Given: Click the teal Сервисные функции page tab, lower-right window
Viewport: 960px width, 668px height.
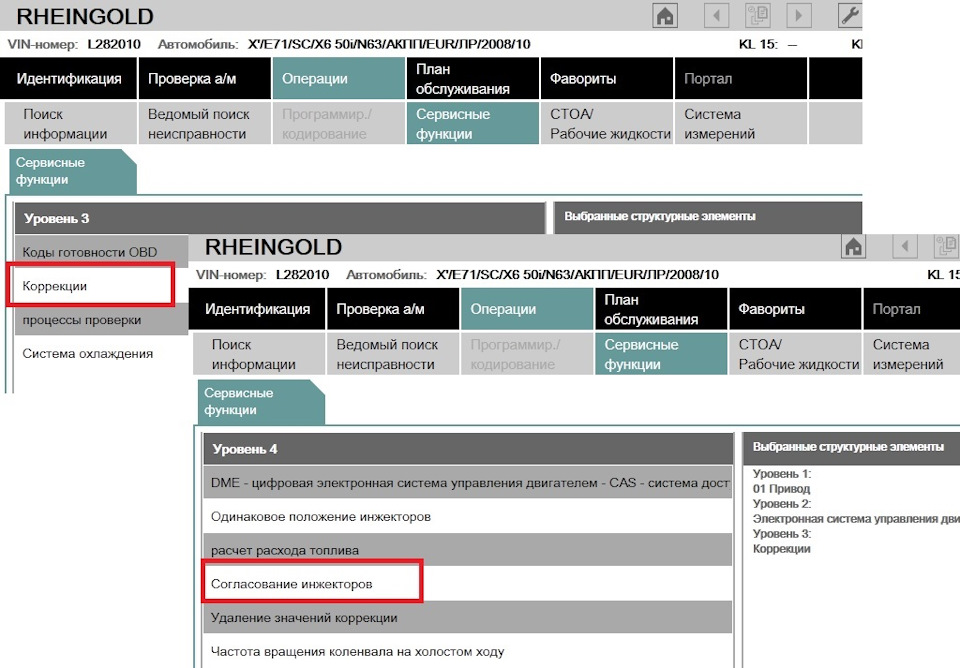Looking at the screenshot, I should click(x=261, y=402).
